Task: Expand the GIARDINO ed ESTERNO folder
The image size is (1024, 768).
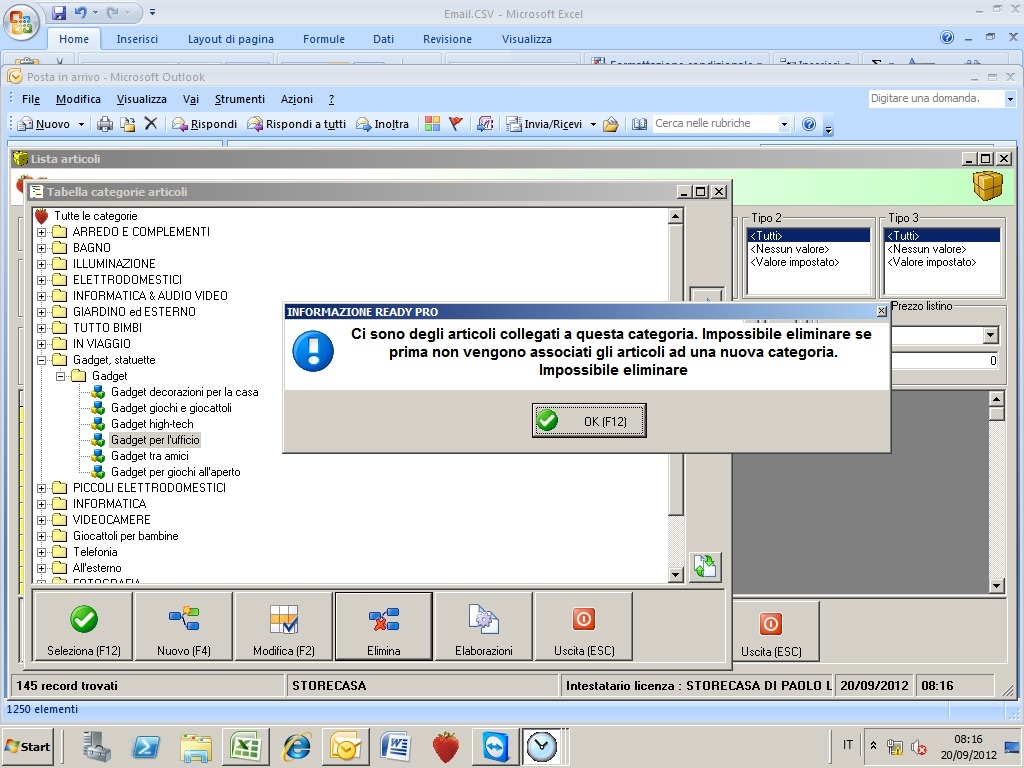Action: tap(42, 312)
